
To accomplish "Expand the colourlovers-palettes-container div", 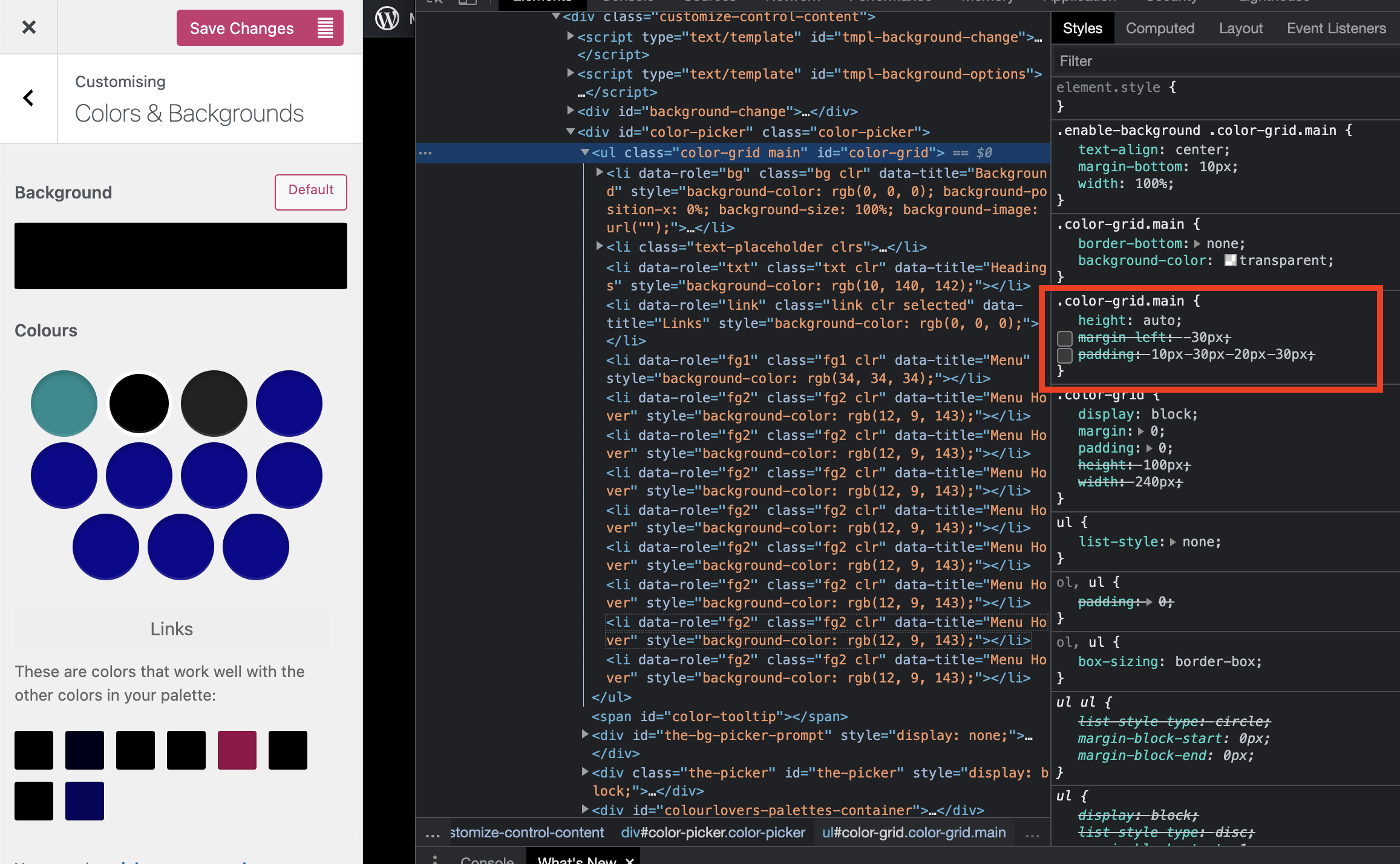I will tap(585, 810).
